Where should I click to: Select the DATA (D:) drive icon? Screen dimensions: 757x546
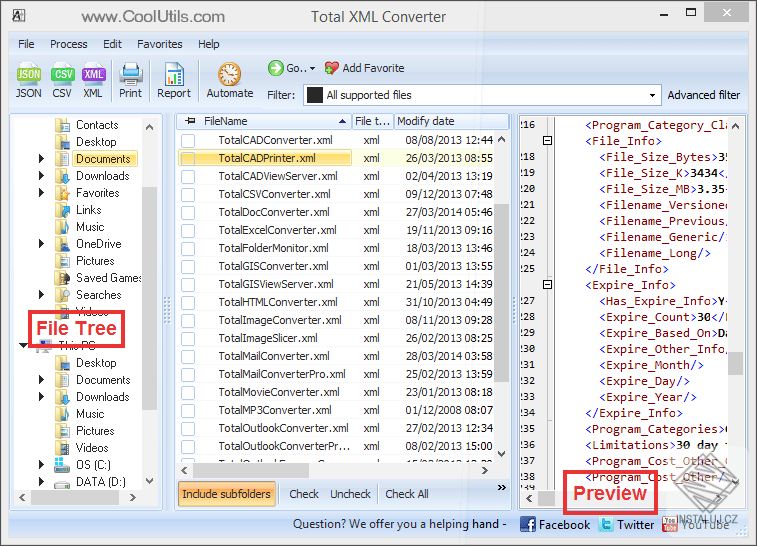click(61, 482)
